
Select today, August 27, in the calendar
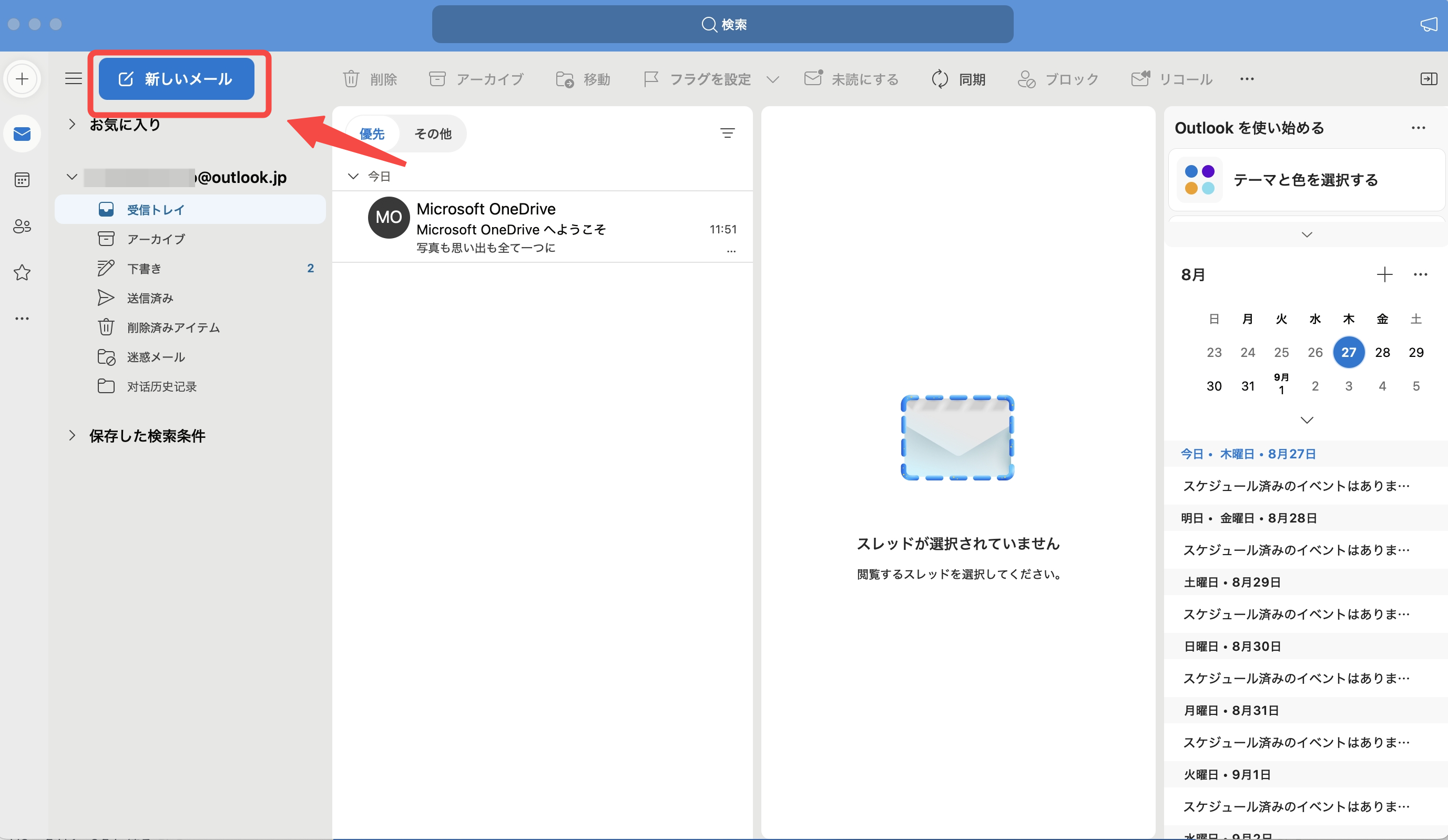pyautogui.click(x=1349, y=352)
